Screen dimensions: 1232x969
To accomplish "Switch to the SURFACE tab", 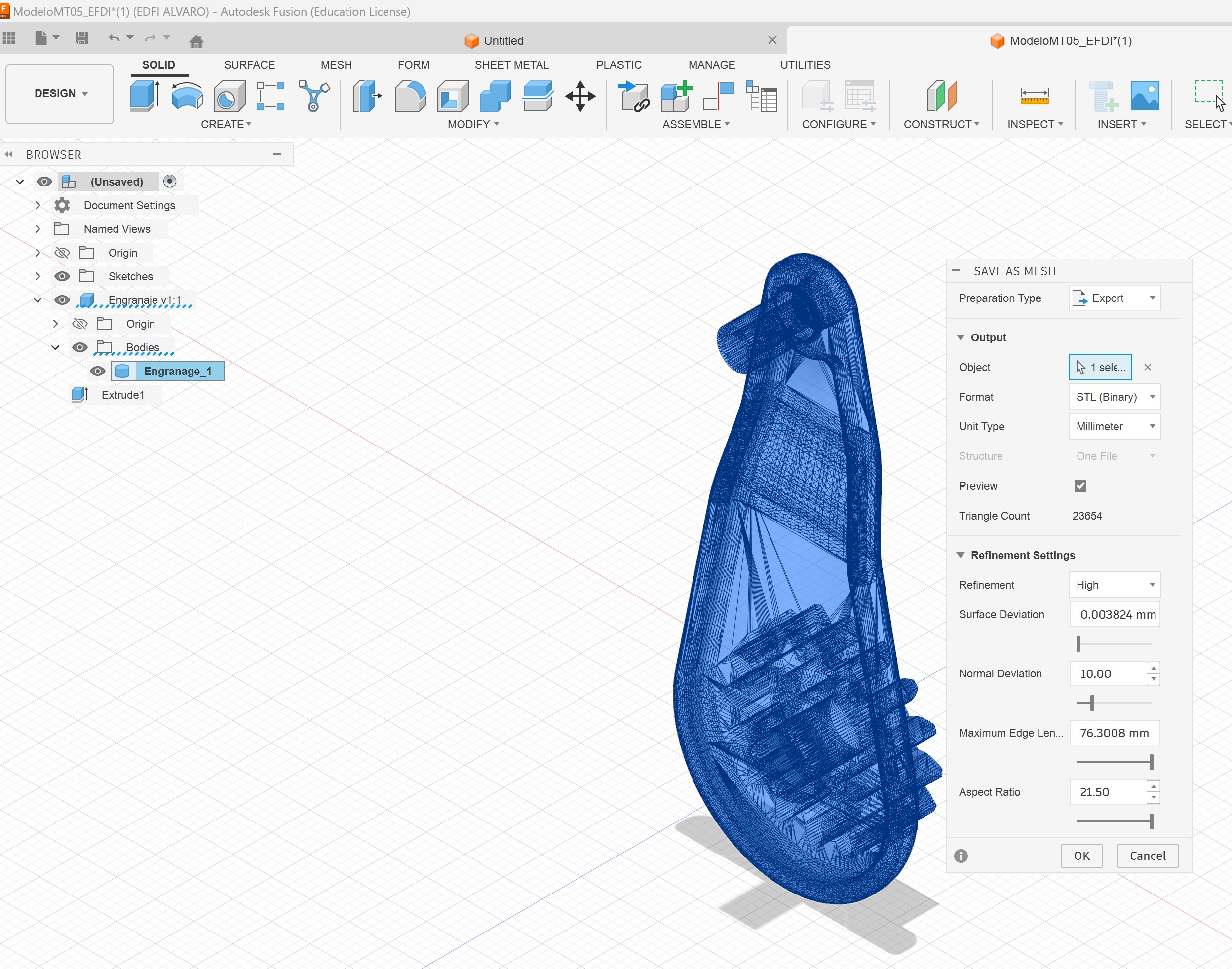I will [249, 65].
